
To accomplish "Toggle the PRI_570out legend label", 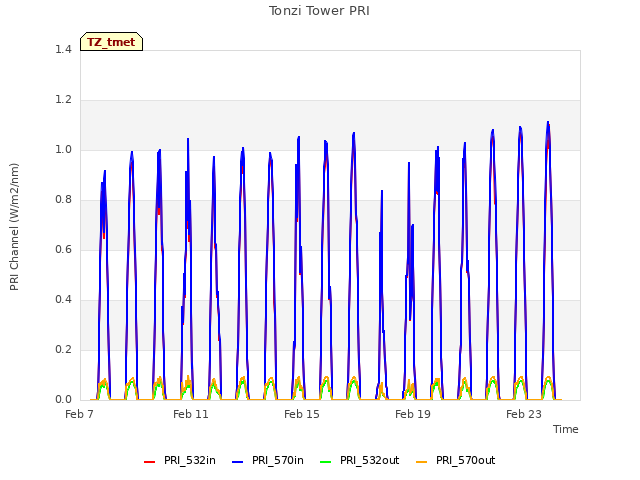I will tap(465, 460).
